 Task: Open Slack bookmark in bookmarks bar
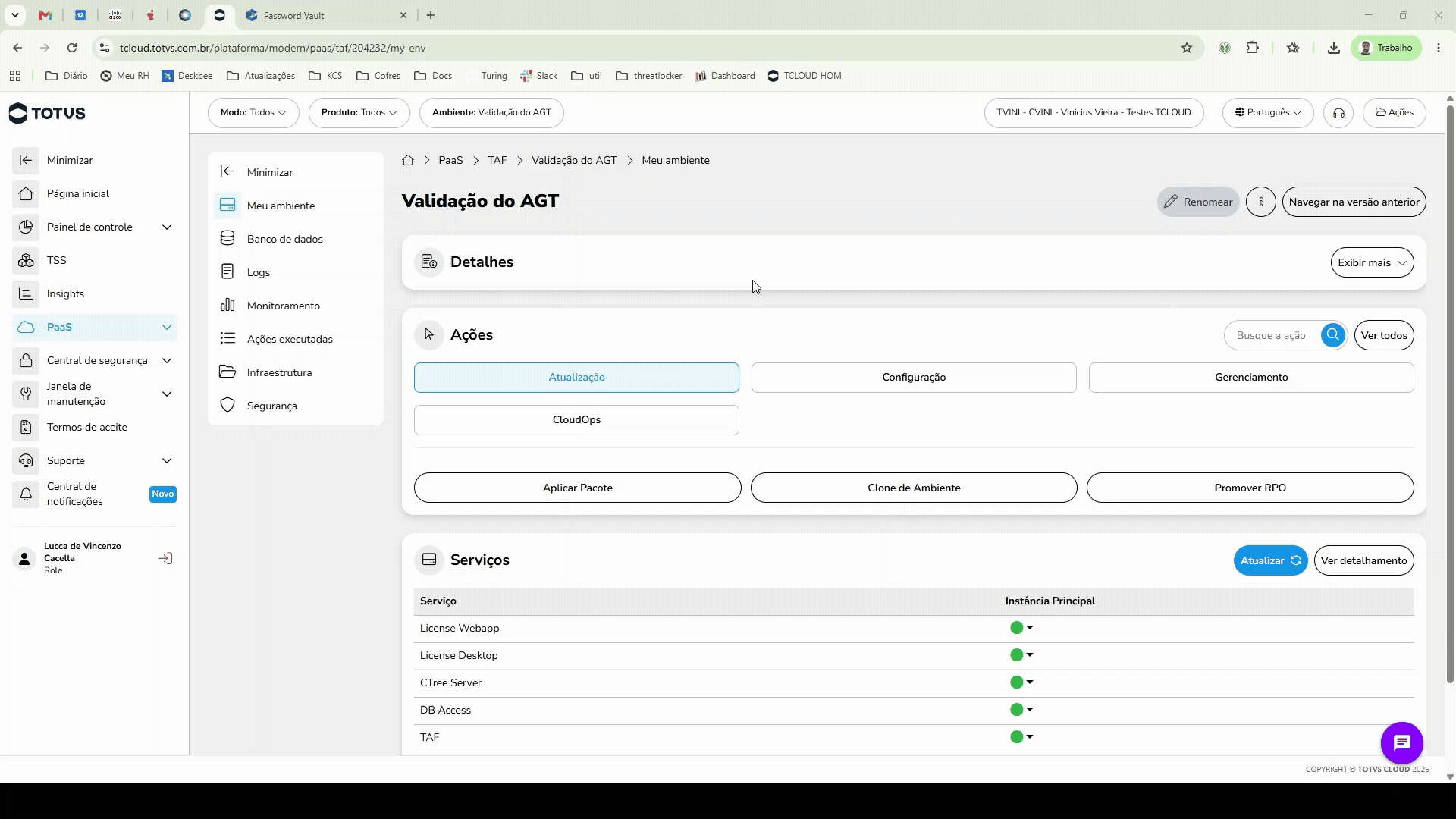[539, 76]
